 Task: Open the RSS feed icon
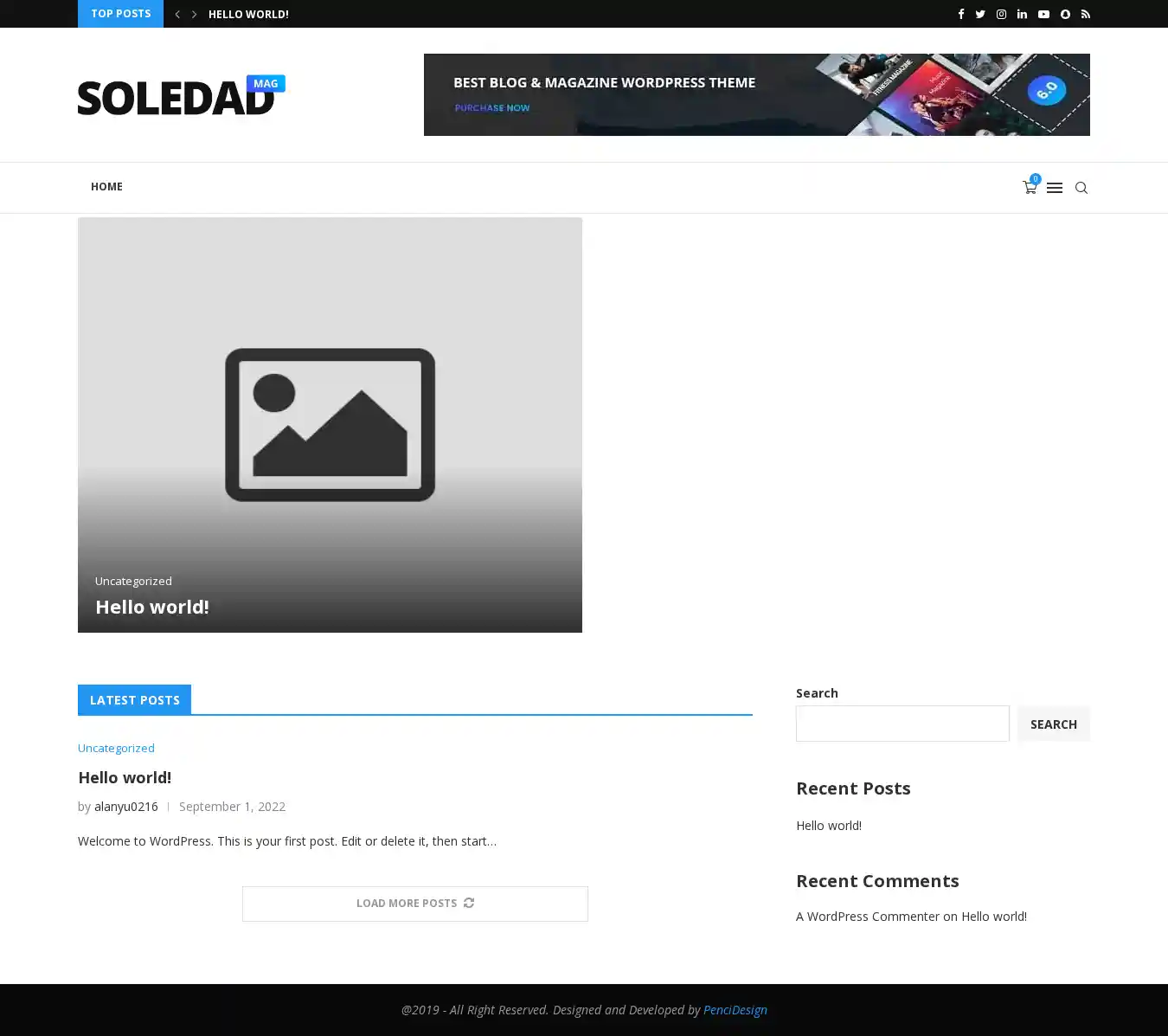(1085, 14)
